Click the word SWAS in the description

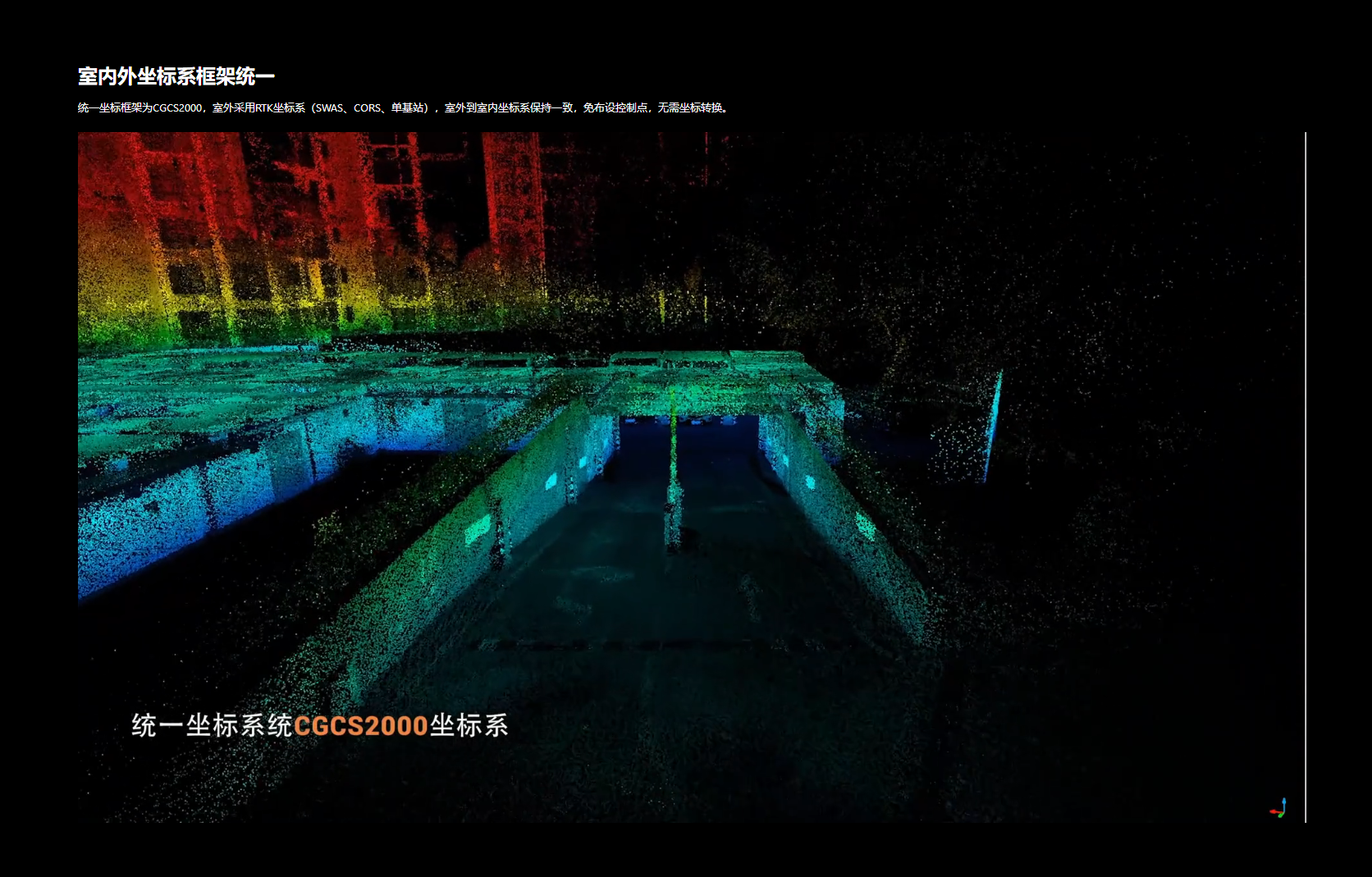[329, 108]
